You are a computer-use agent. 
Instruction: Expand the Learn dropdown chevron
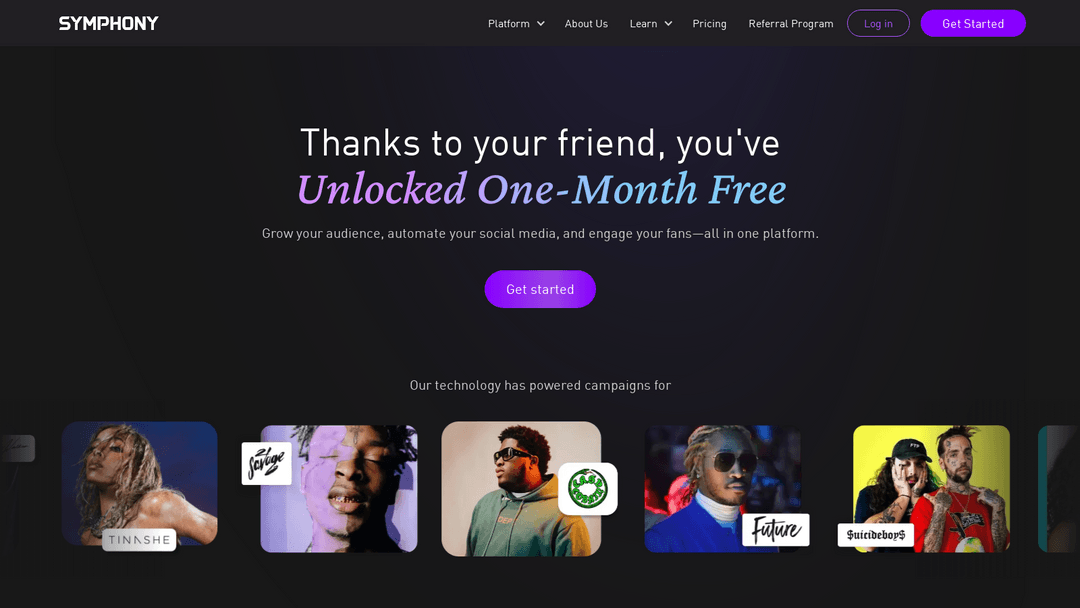(668, 24)
